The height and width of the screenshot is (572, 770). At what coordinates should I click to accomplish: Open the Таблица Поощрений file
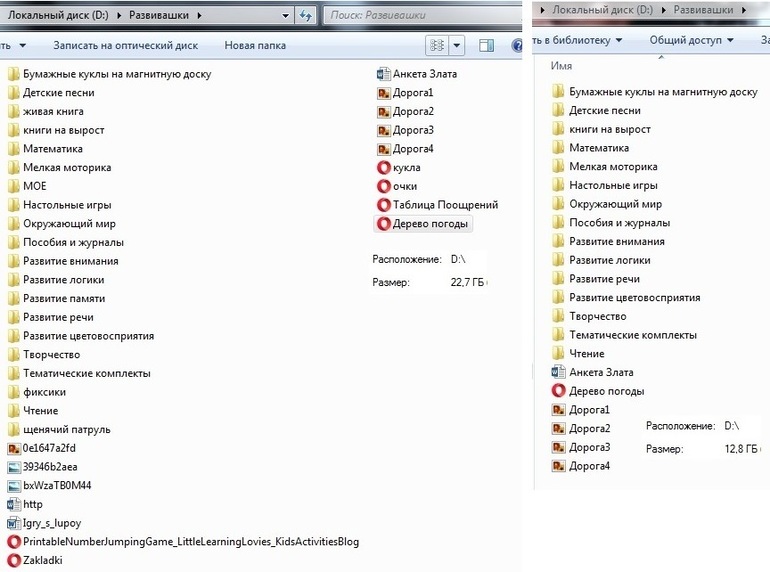click(444, 205)
